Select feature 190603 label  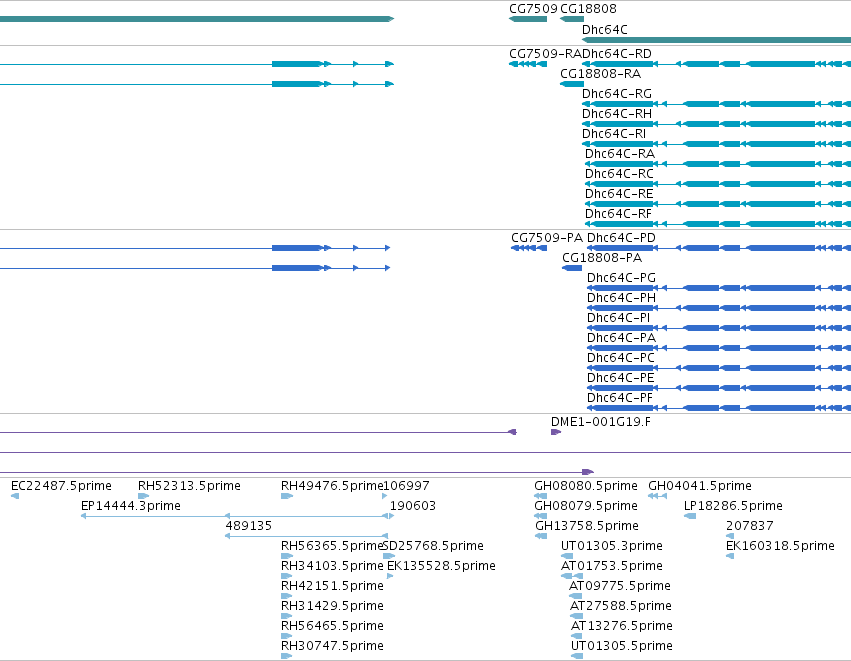coord(413,506)
